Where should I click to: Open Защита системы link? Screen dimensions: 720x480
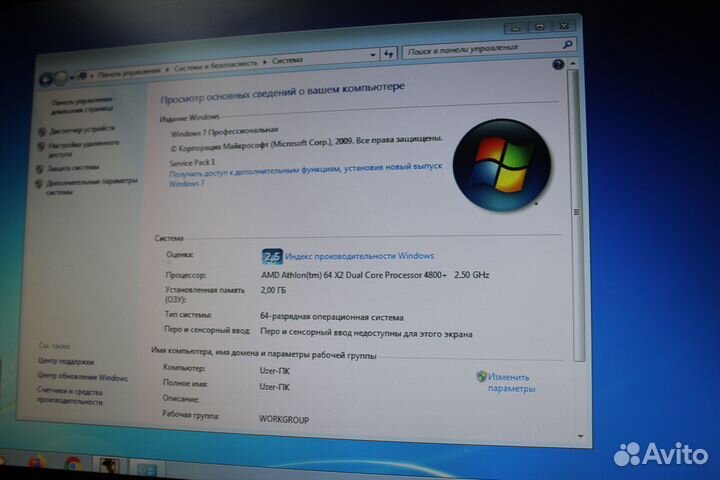(x=73, y=168)
